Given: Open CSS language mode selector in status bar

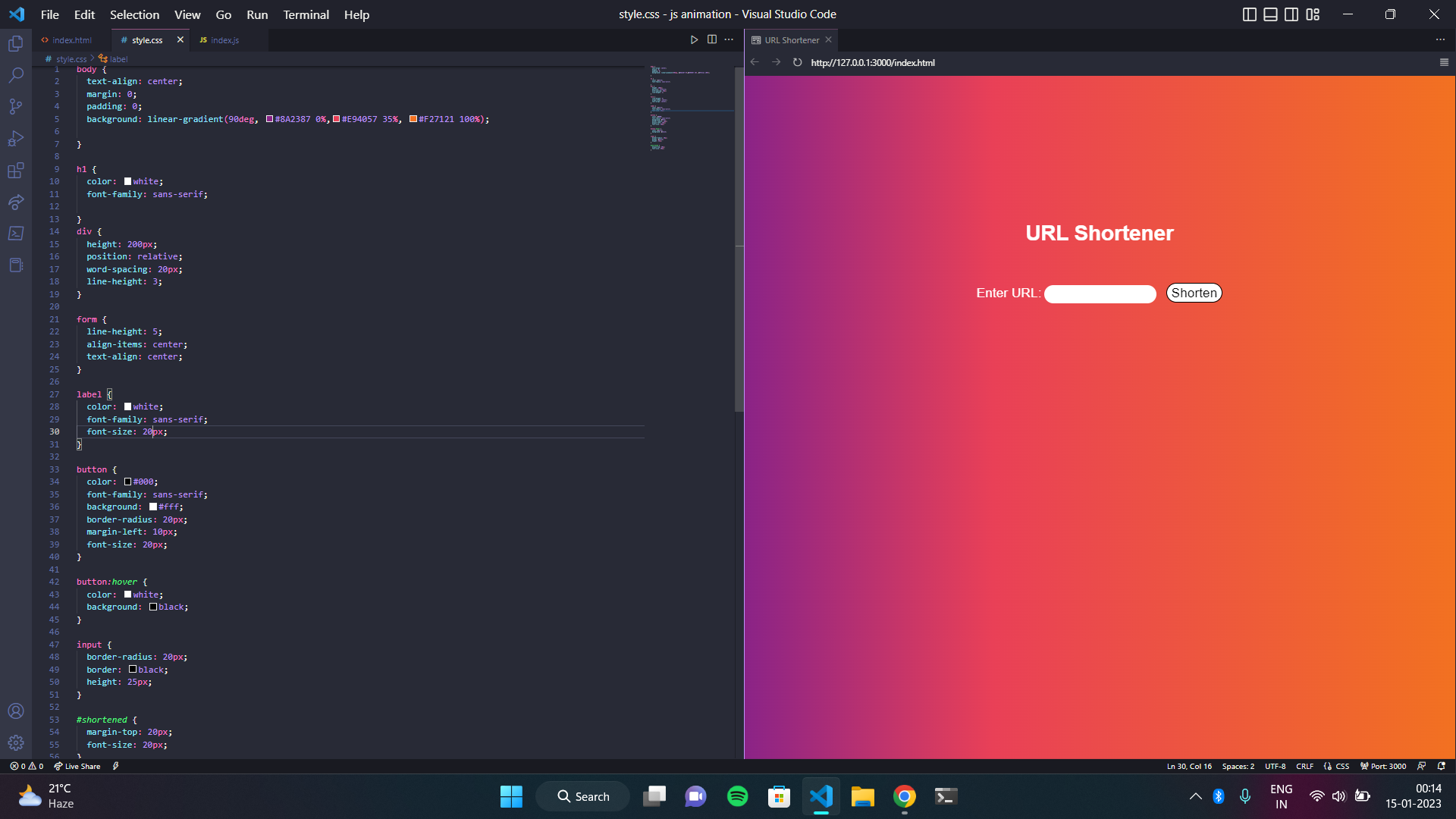Looking at the screenshot, I should pyautogui.click(x=1341, y=766).
